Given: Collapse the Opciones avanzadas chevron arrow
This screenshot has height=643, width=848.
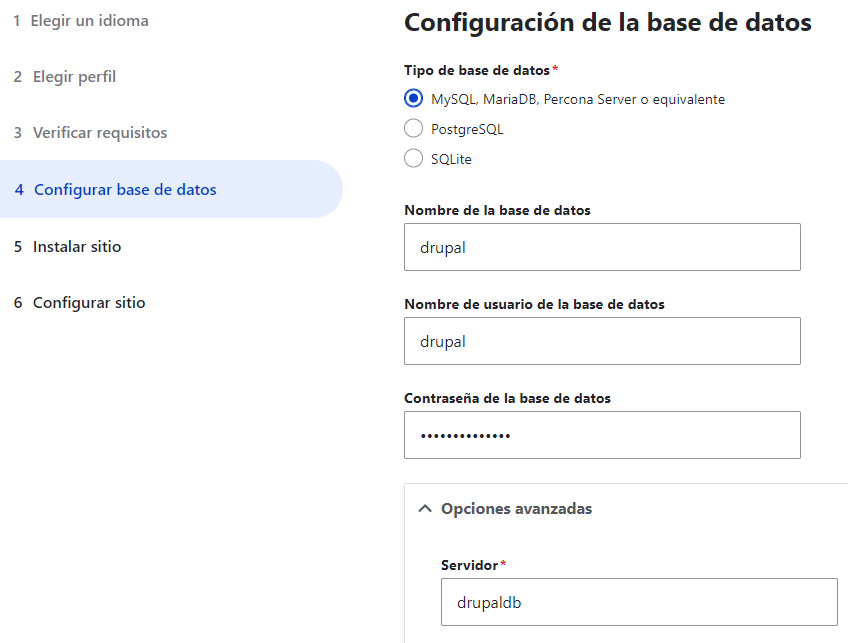Looking at the screenshot, I should click(423, 509).
